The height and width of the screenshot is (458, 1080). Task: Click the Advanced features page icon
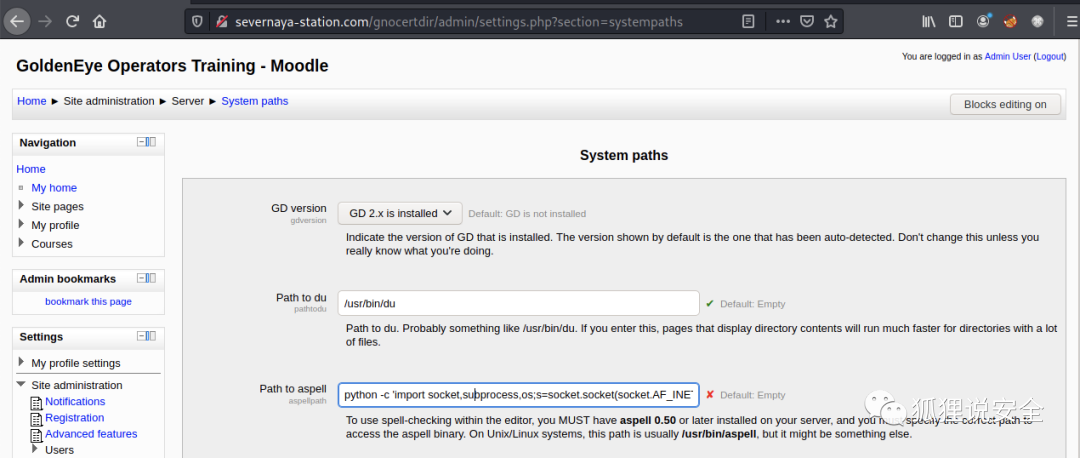click(x=37, y=435)
